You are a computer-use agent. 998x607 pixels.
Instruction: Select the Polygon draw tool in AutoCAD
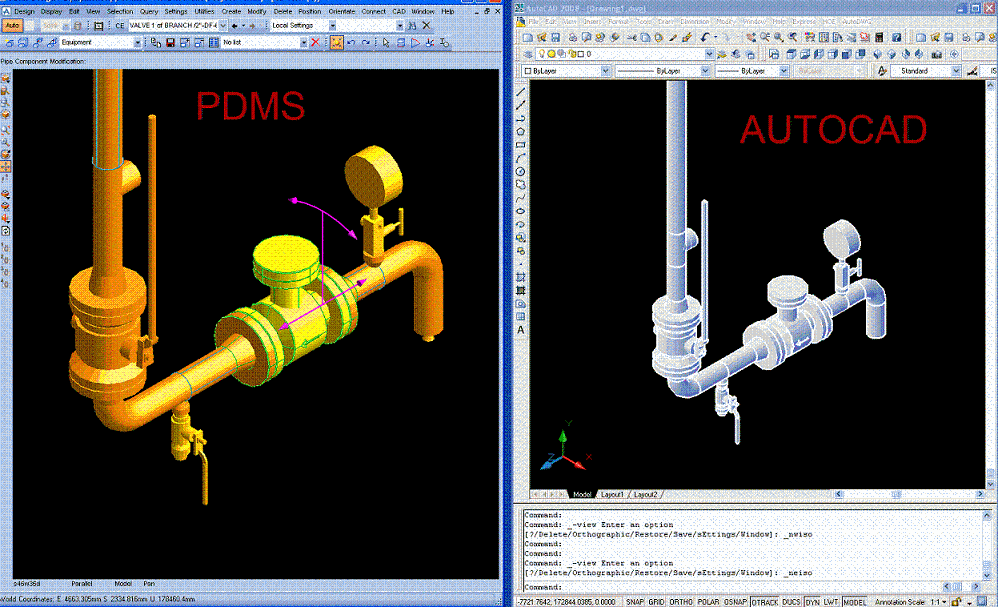[521, 132]
